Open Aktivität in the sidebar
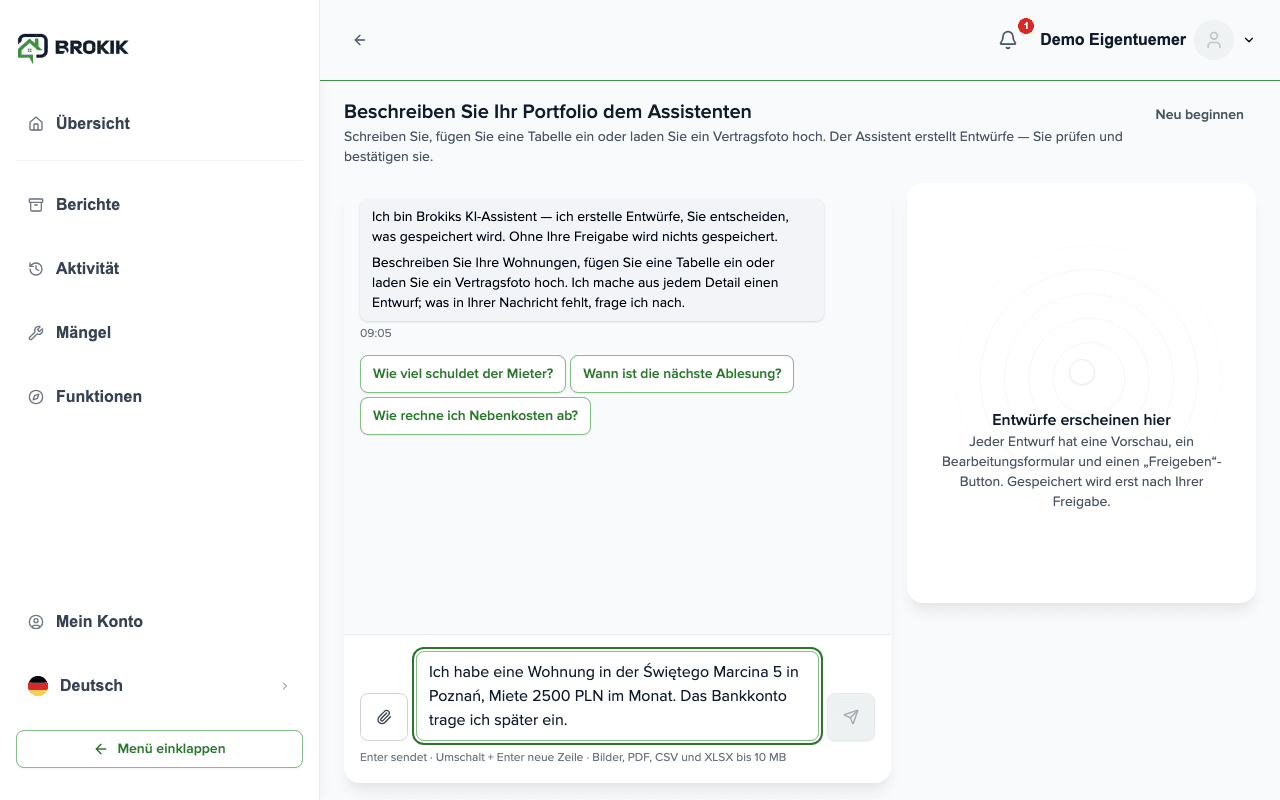The image size is (1280, 800). coord(160,269)
